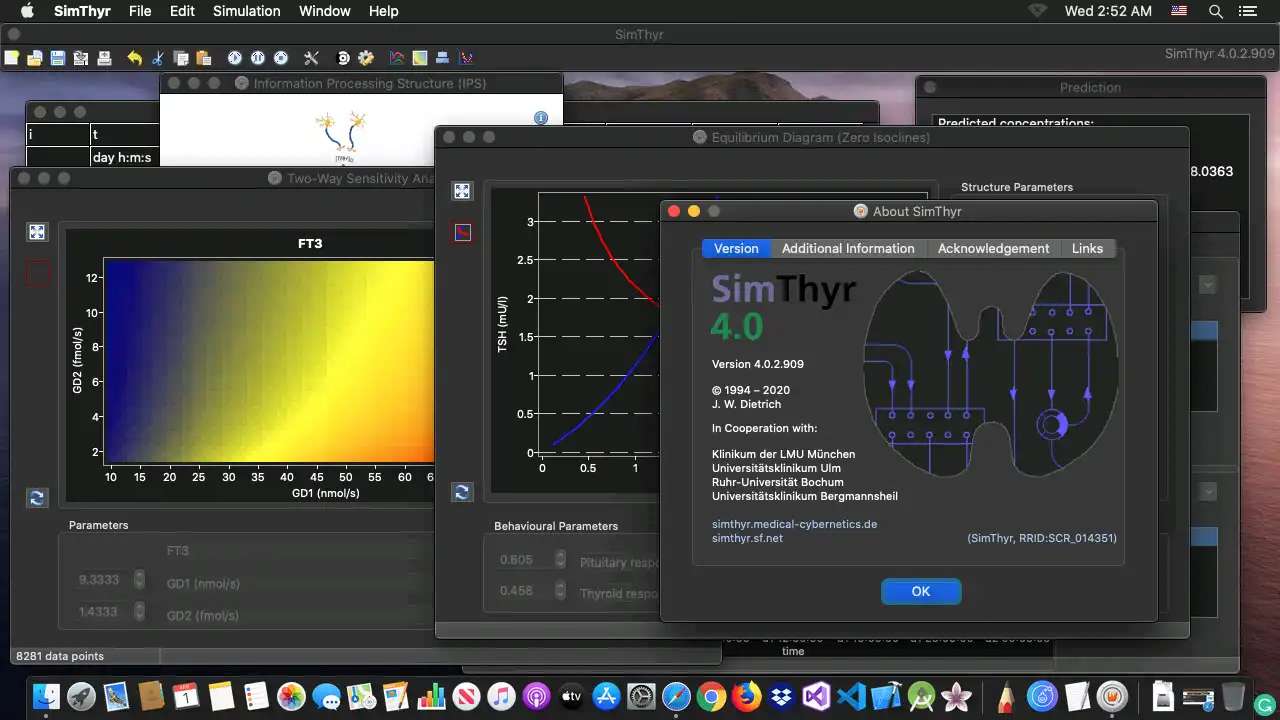
Task: Open the Edit menu
Action: (182, 11)
